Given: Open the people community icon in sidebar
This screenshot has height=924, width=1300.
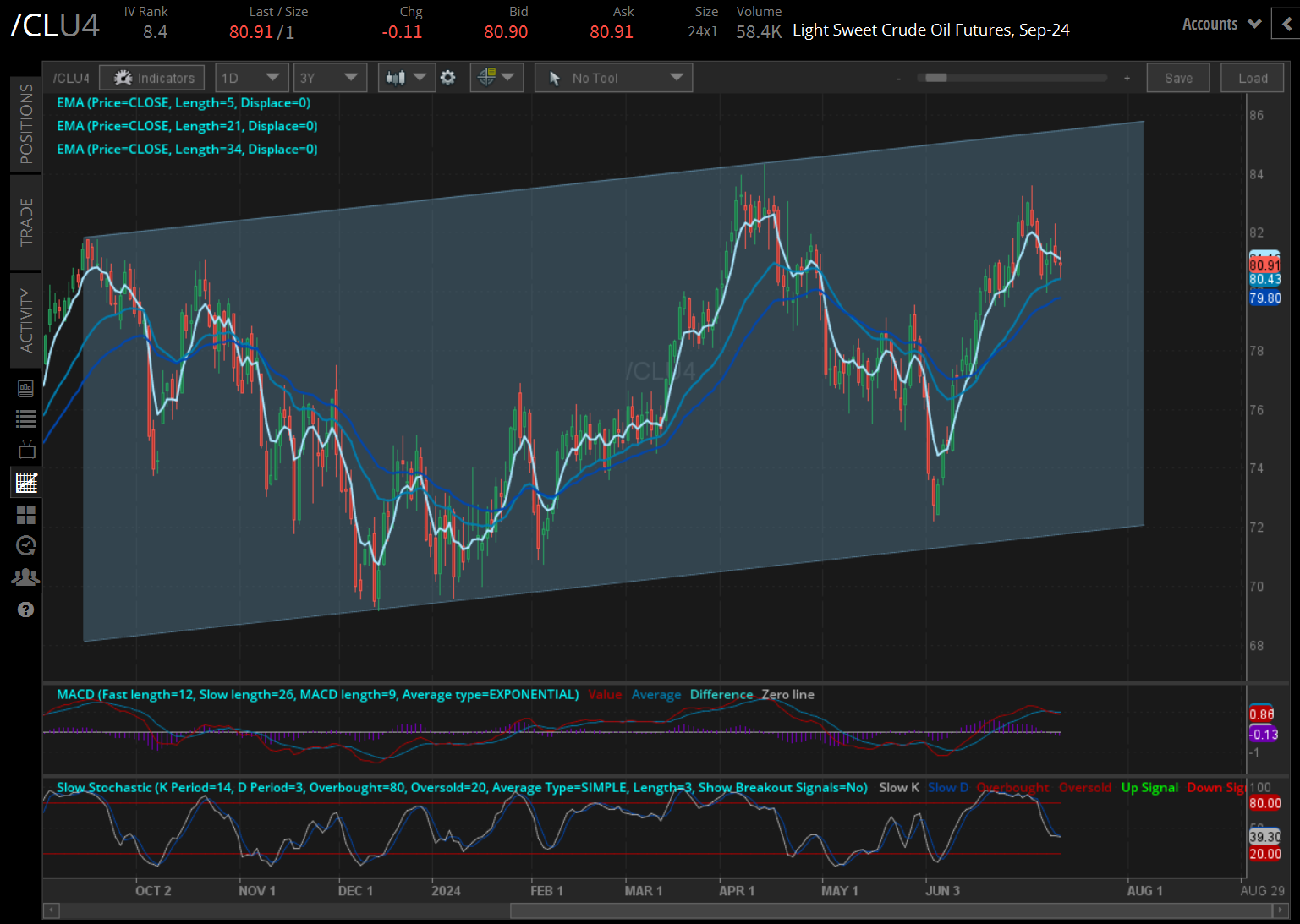Looking at the screenshot, I should click(x=26, y=577).
